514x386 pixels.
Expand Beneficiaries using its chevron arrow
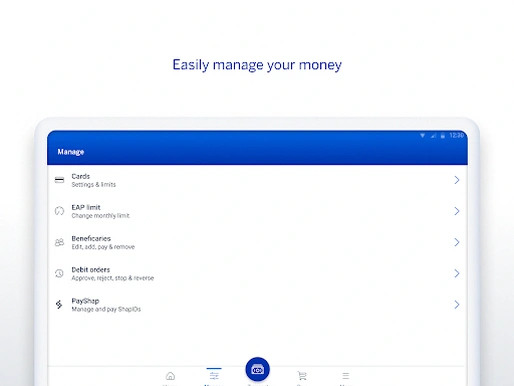point(457,242)
